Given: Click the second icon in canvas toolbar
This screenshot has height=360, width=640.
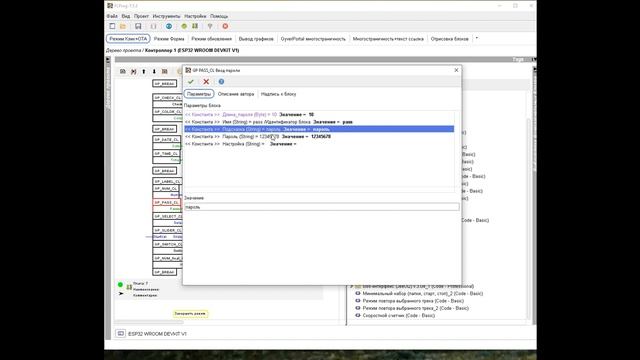Looking at the screenshot, I should pyautogui.click(x=133, y=71).
